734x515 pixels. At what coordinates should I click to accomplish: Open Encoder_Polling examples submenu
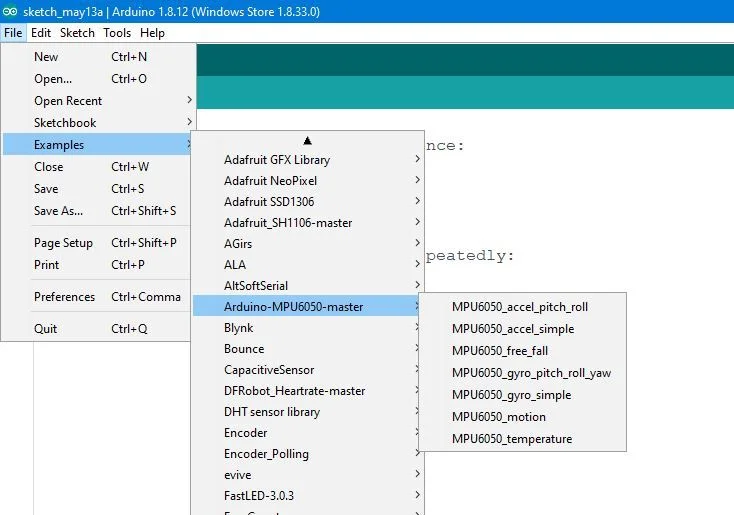point(307,454)
